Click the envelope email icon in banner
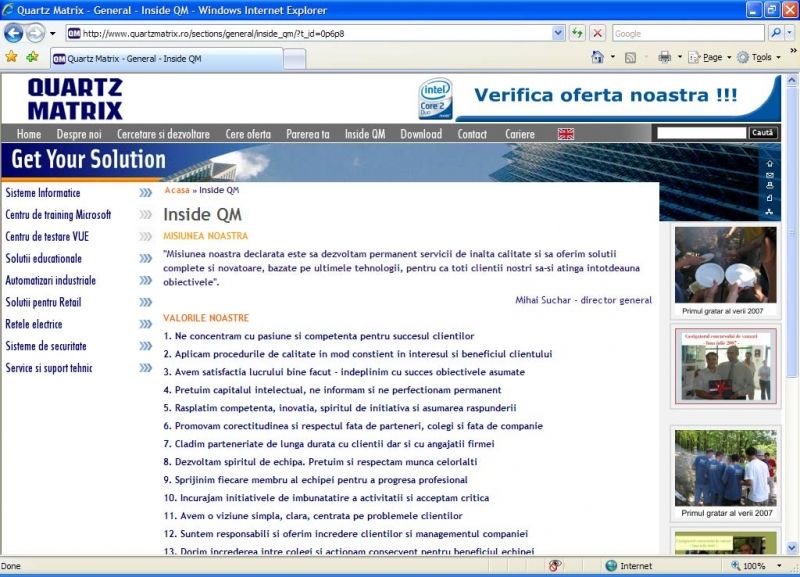800x577 pixels. point(769,175)
